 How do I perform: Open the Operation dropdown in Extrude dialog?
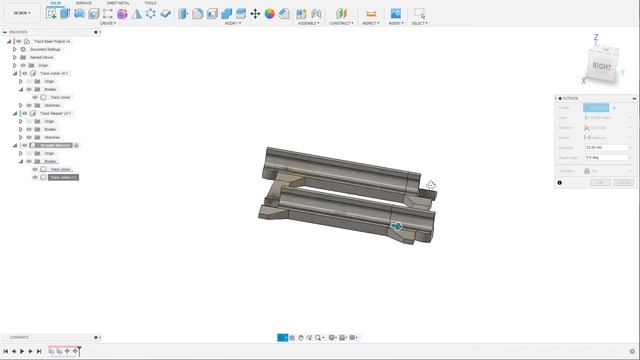click(x=607, y=171)
